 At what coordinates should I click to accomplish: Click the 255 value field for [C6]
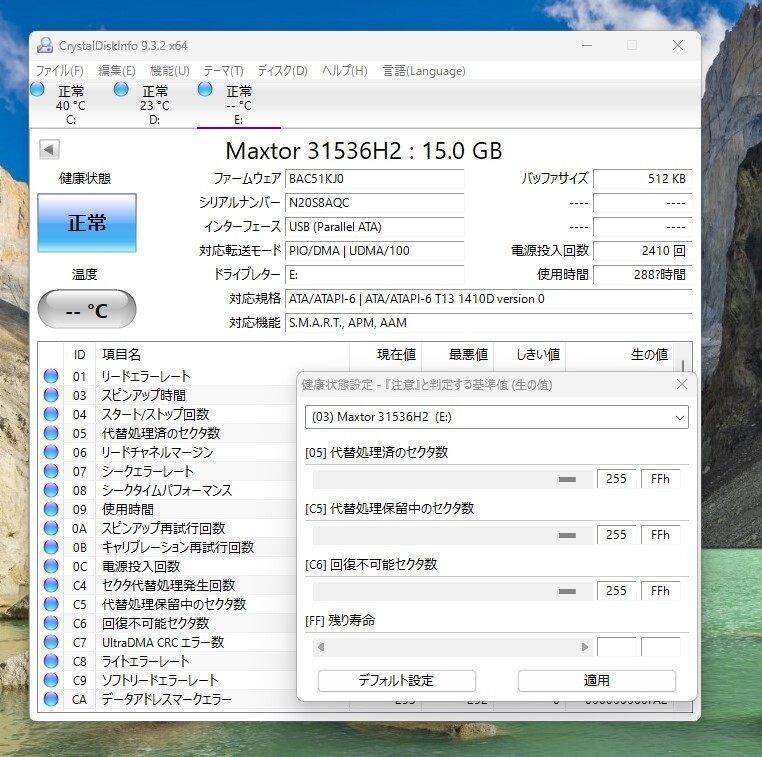(x=616, y=591)
